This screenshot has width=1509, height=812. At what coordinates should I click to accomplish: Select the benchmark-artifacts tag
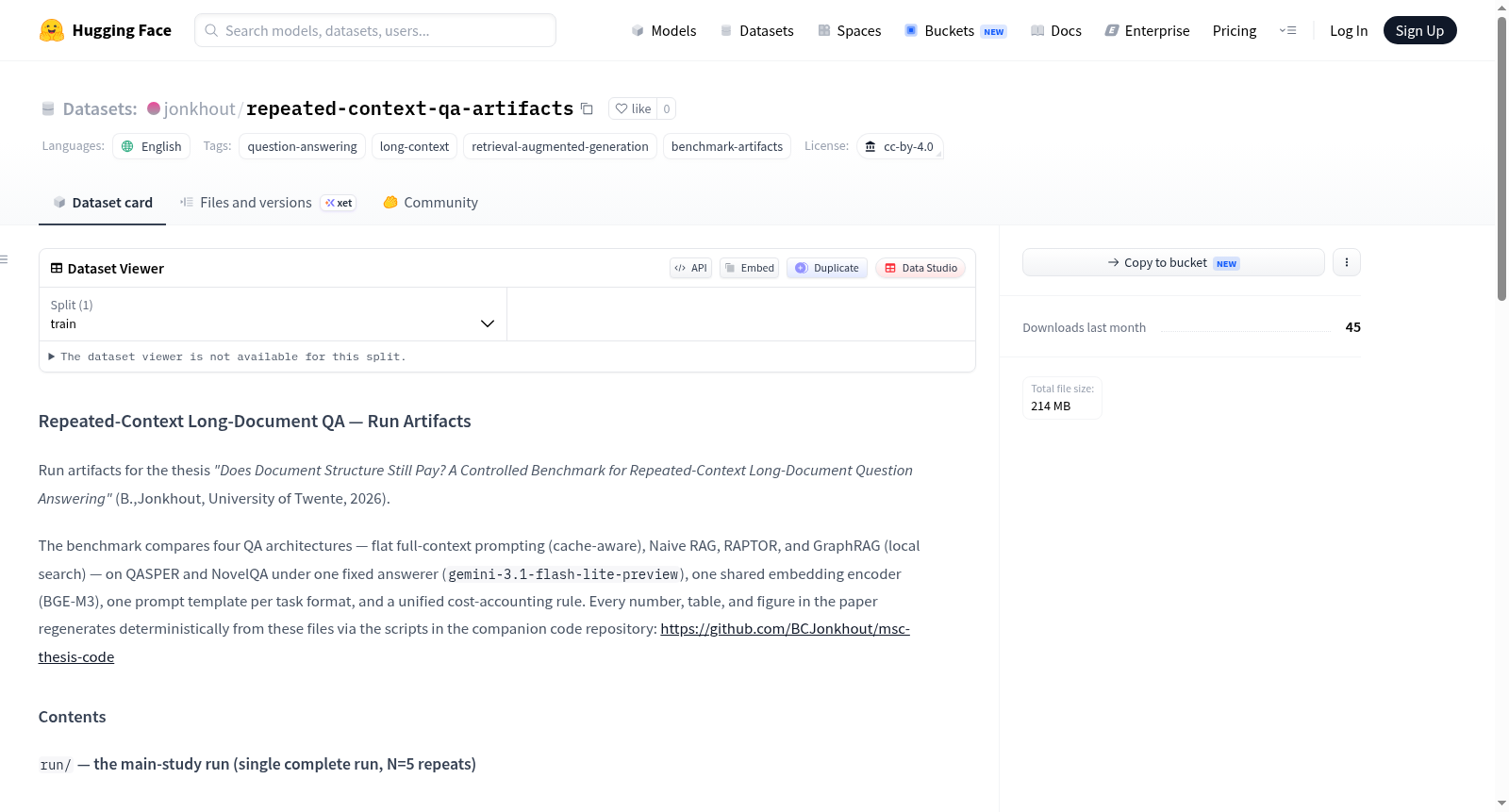click(x=727, y=146)
